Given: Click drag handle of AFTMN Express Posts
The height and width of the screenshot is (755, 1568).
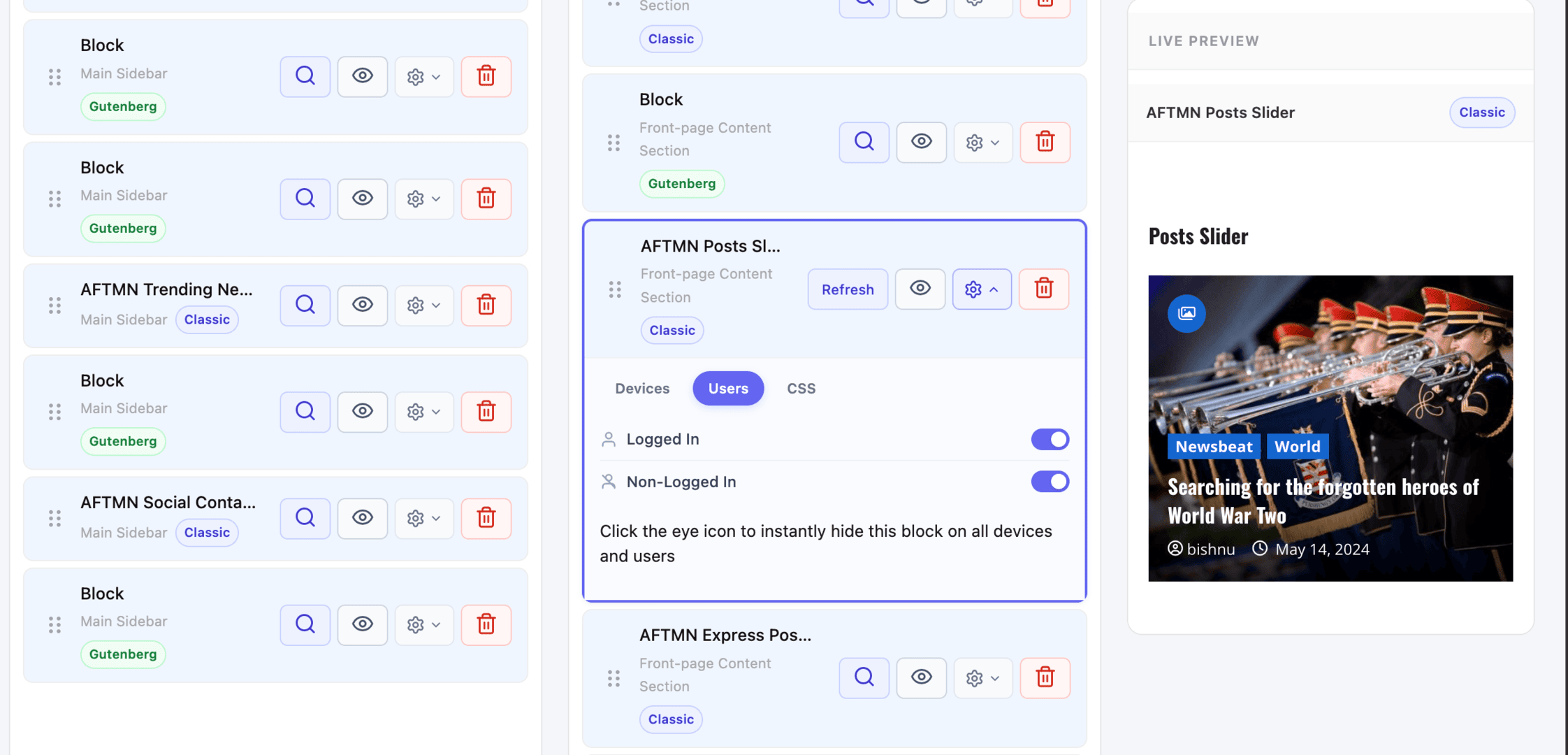Looking at the screenshot, I should coord(614,678).
